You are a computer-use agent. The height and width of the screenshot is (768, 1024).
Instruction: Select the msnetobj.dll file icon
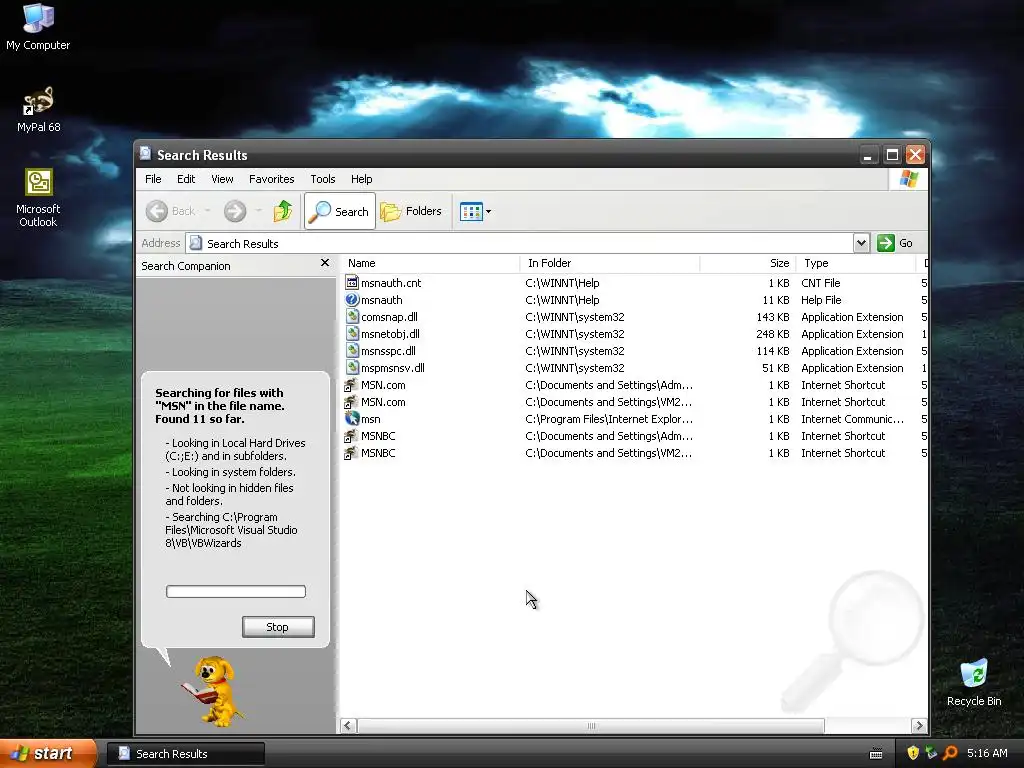click(352, 334)
